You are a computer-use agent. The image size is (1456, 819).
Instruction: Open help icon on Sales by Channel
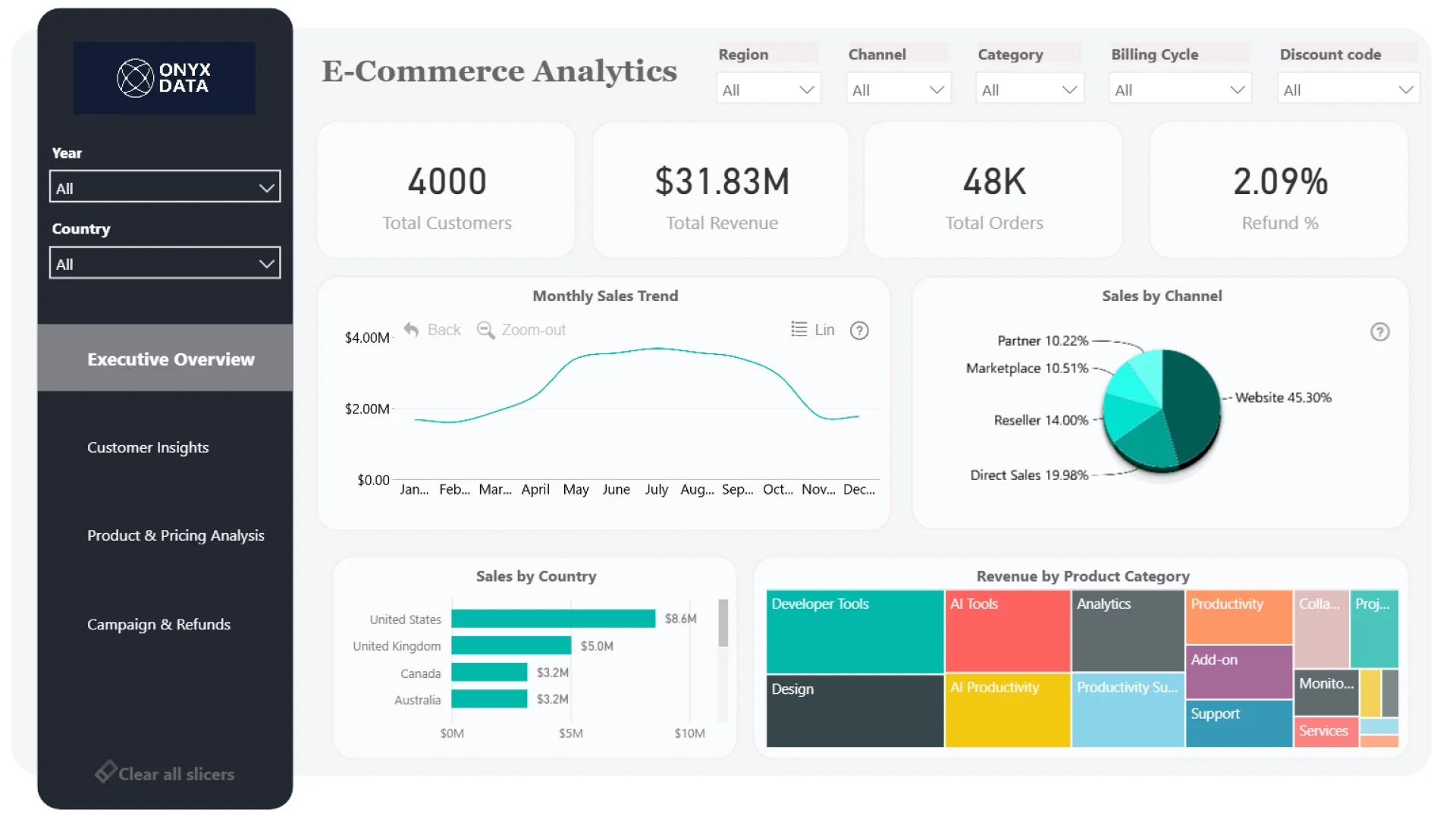[1379, 332]
